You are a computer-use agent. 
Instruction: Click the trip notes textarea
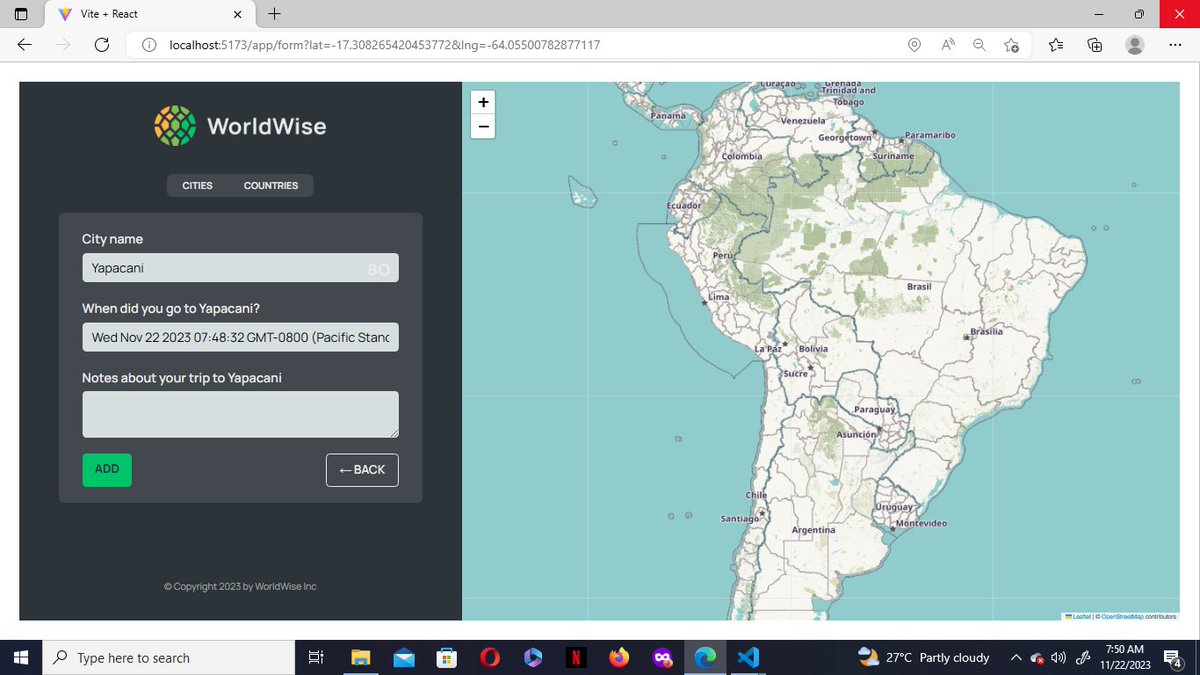[x=240, y=414]
